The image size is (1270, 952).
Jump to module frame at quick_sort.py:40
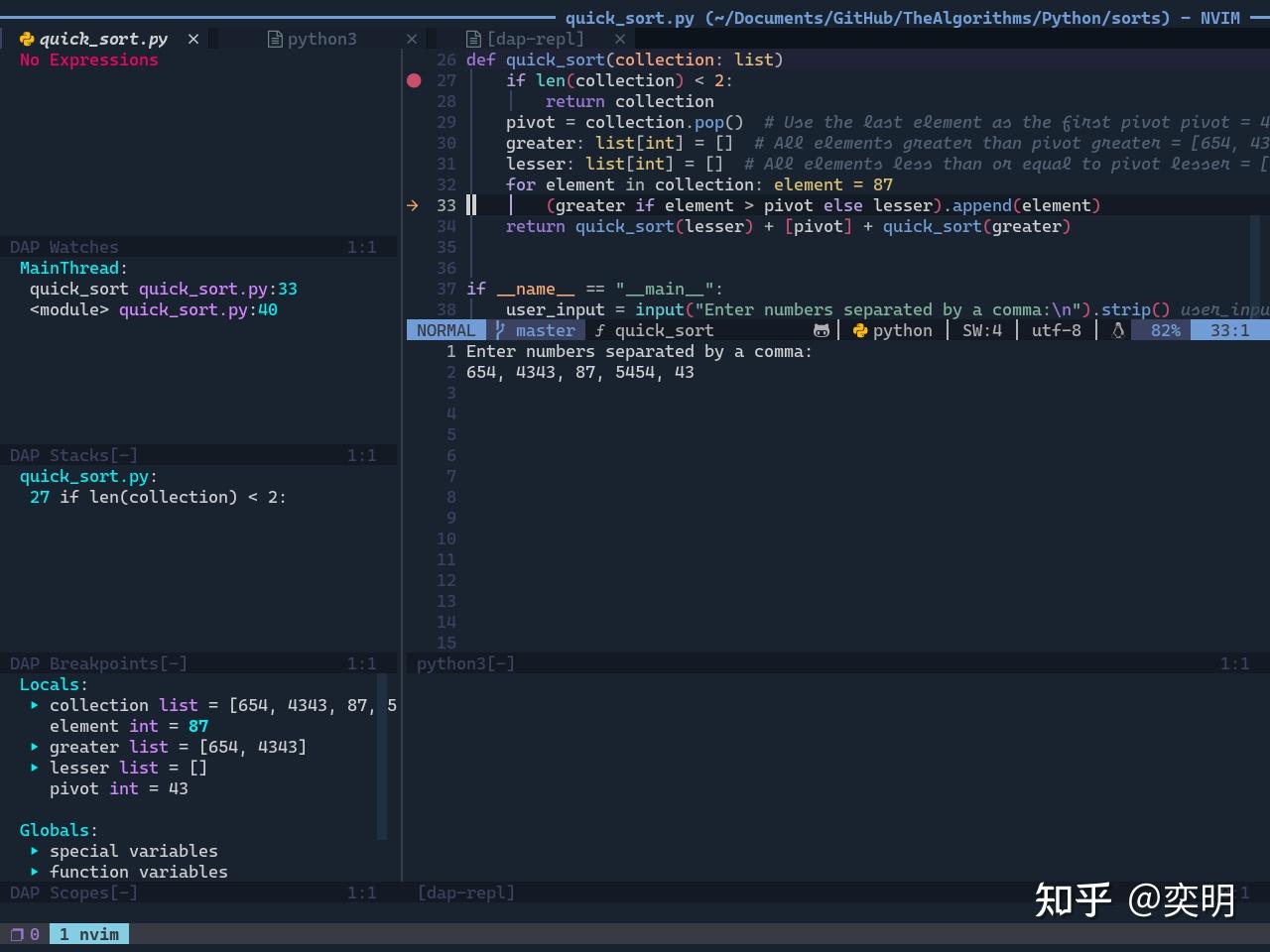tap(154, 309)
